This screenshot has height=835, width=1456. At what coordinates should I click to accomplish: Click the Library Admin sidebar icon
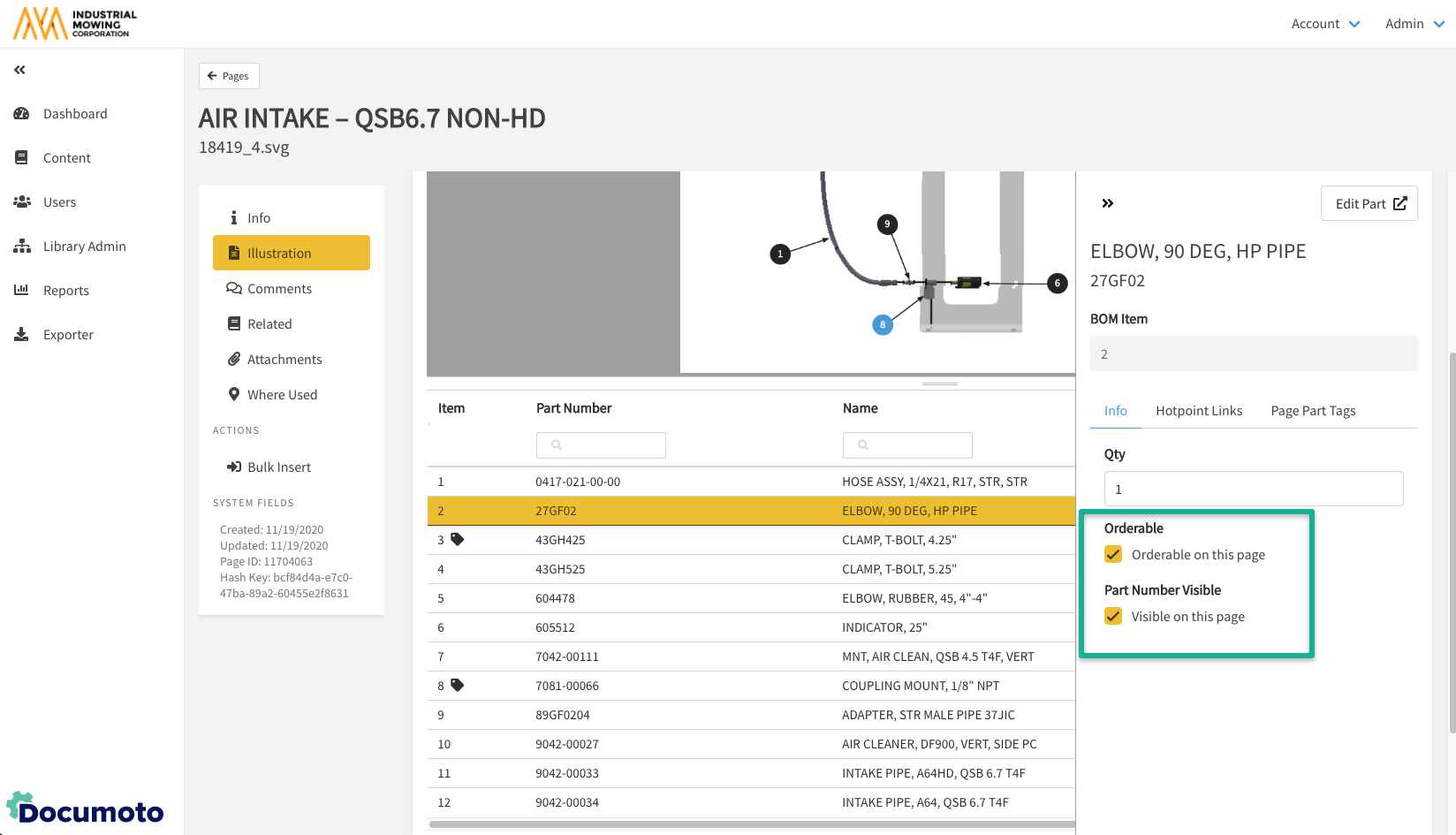tap(22, 246)
